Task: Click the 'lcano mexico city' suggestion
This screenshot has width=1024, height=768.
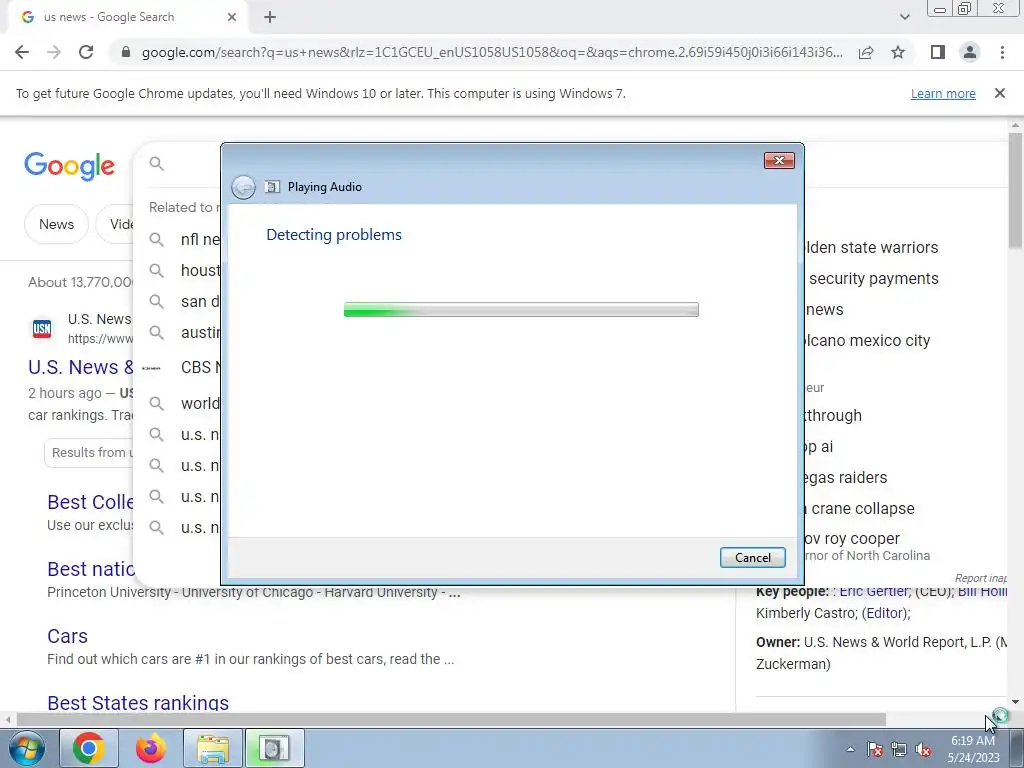Action: tap(867, 340)
